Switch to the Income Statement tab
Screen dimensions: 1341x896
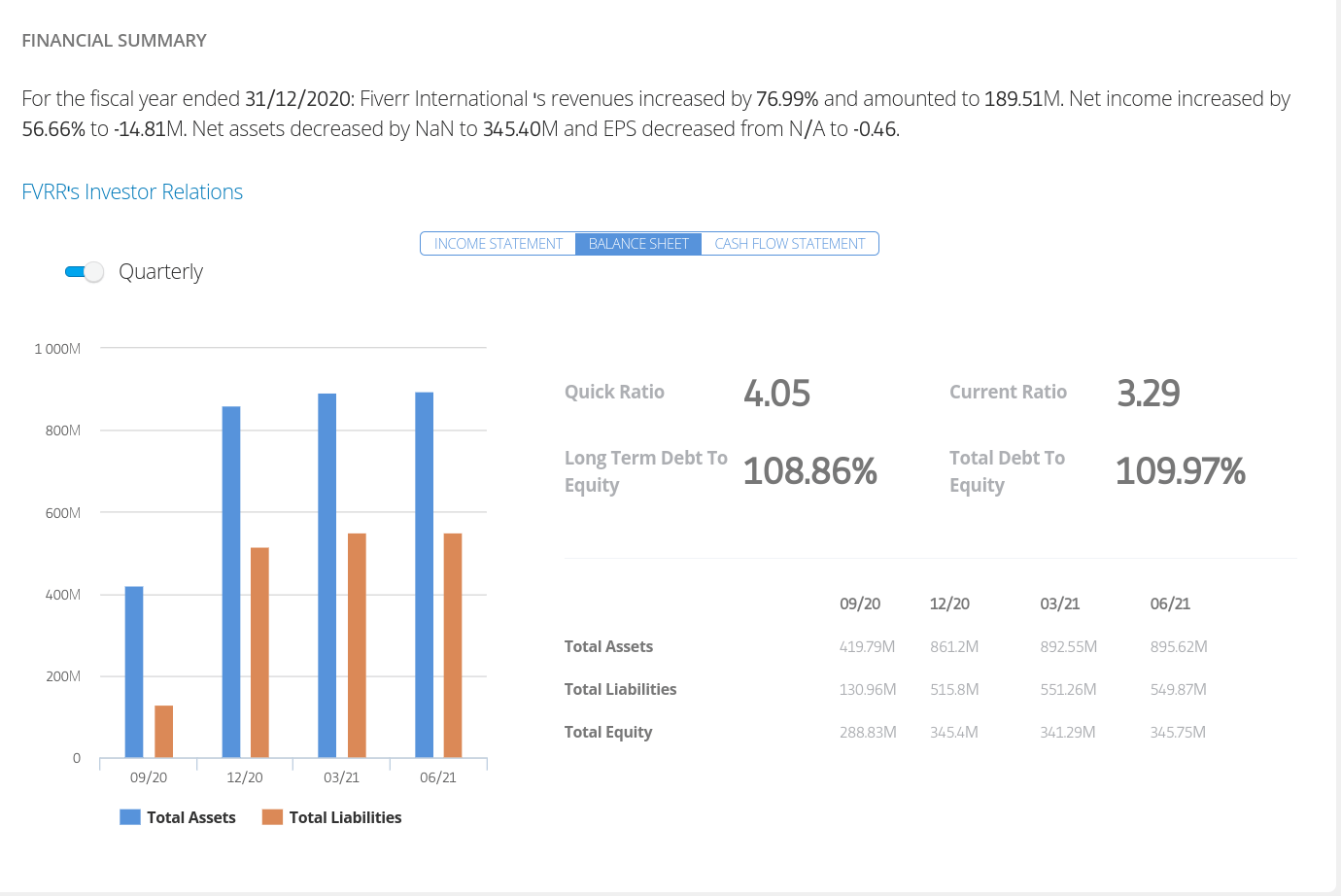click(x=499, y=243)
